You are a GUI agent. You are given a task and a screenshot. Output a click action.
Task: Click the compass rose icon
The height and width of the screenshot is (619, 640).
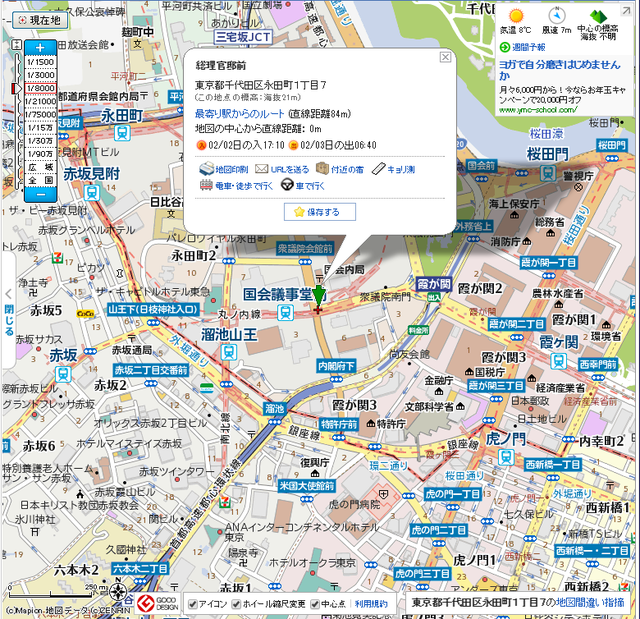[x=118, y=592]
